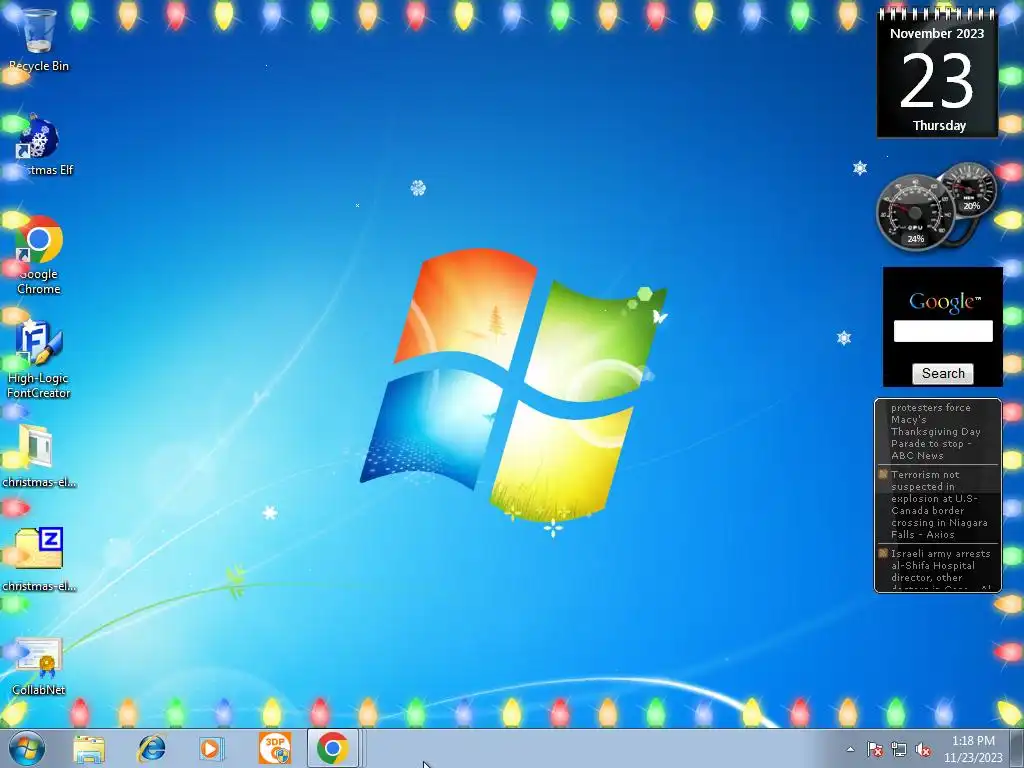Launch Internet Explorer from the taskbar
This screenshot has height=768, width=1024.
point(152,748)
